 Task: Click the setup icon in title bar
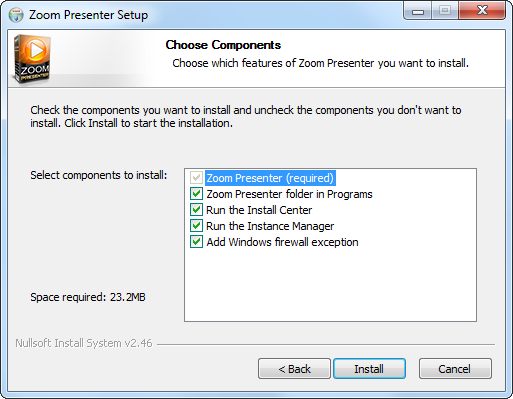tap(16, 15)
